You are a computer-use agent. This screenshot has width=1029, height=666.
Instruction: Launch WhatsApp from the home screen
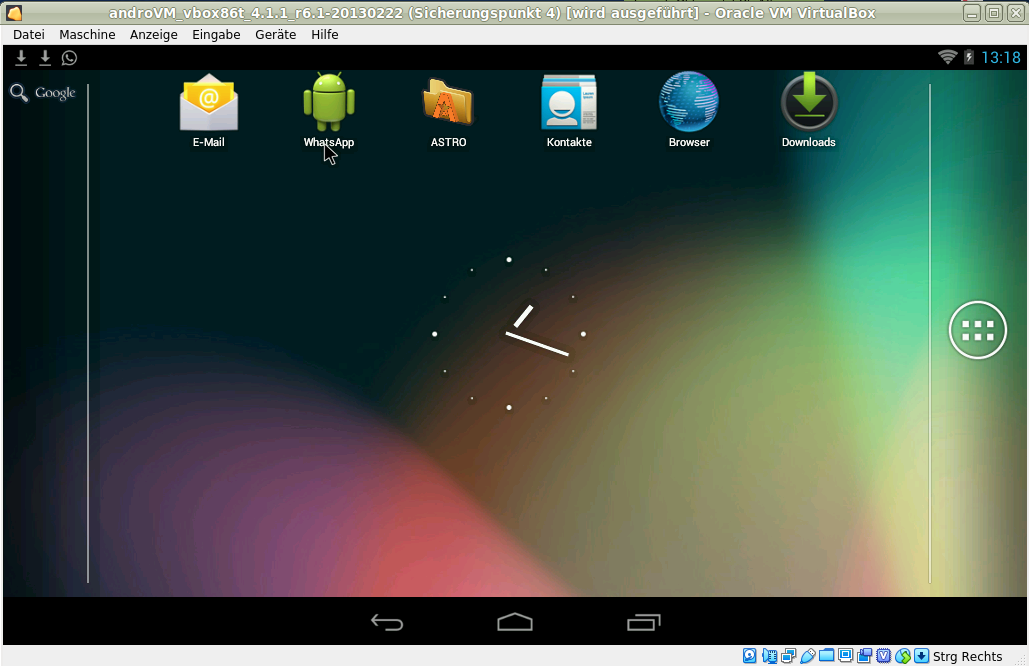click(x=329, y=110)
